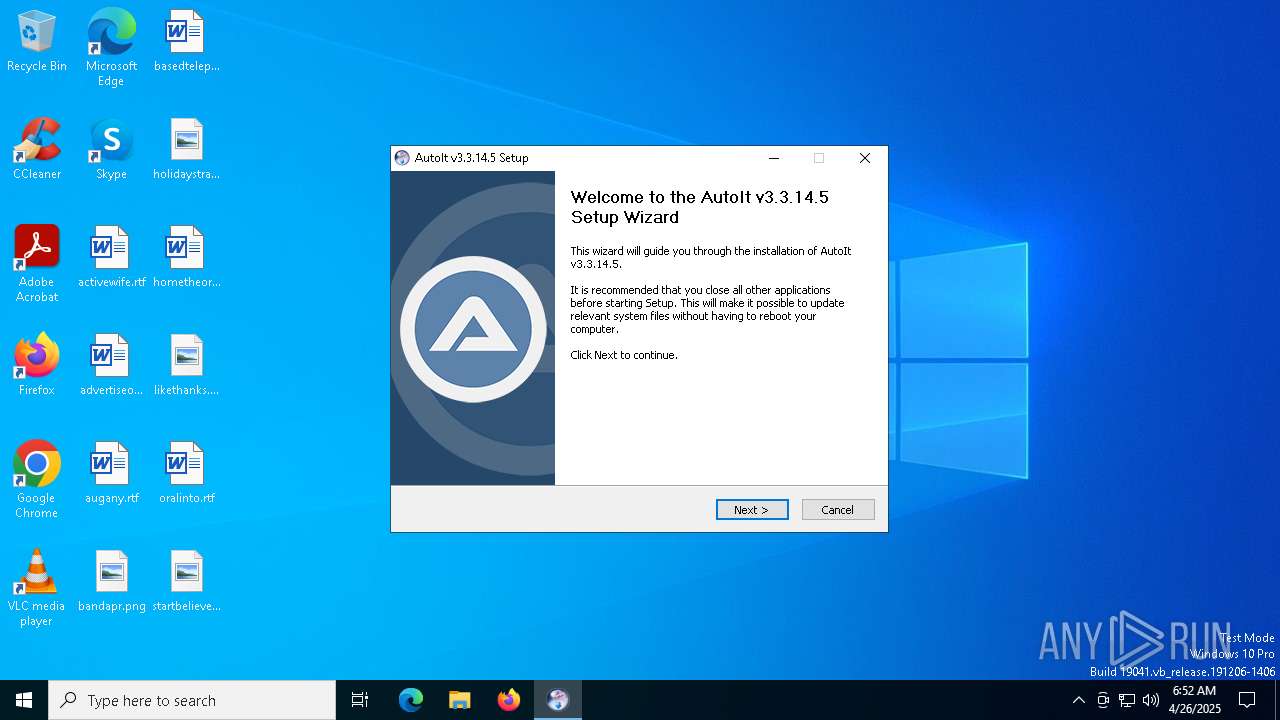Click Next in AutoIt Setup wizard
Viewport: 1280px width, 720px height.
click(752, 510)
